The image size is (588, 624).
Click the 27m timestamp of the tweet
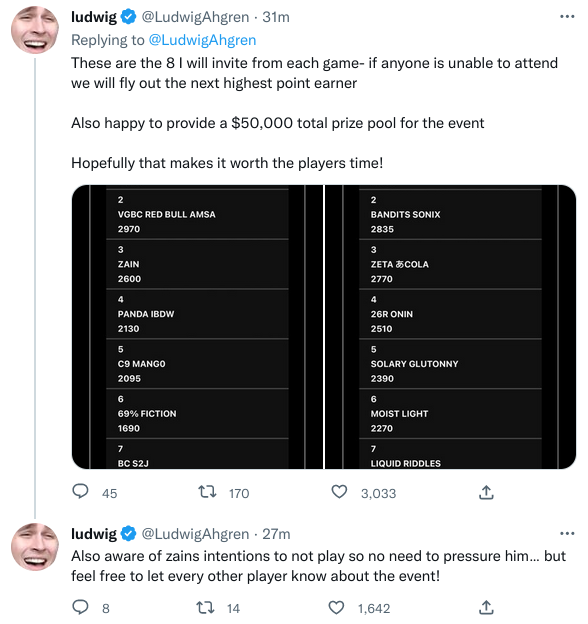(276, 534)
